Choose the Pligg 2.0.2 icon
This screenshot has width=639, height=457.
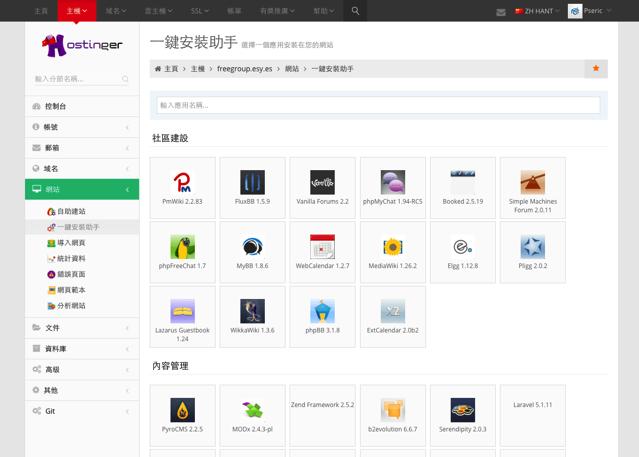(x=533, y=247)
